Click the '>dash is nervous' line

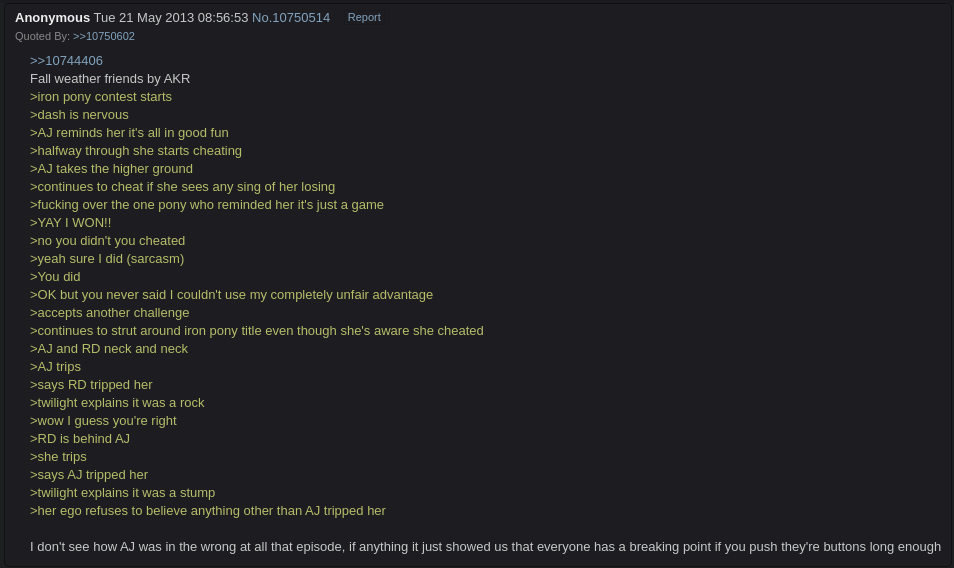tap(79, 115)
